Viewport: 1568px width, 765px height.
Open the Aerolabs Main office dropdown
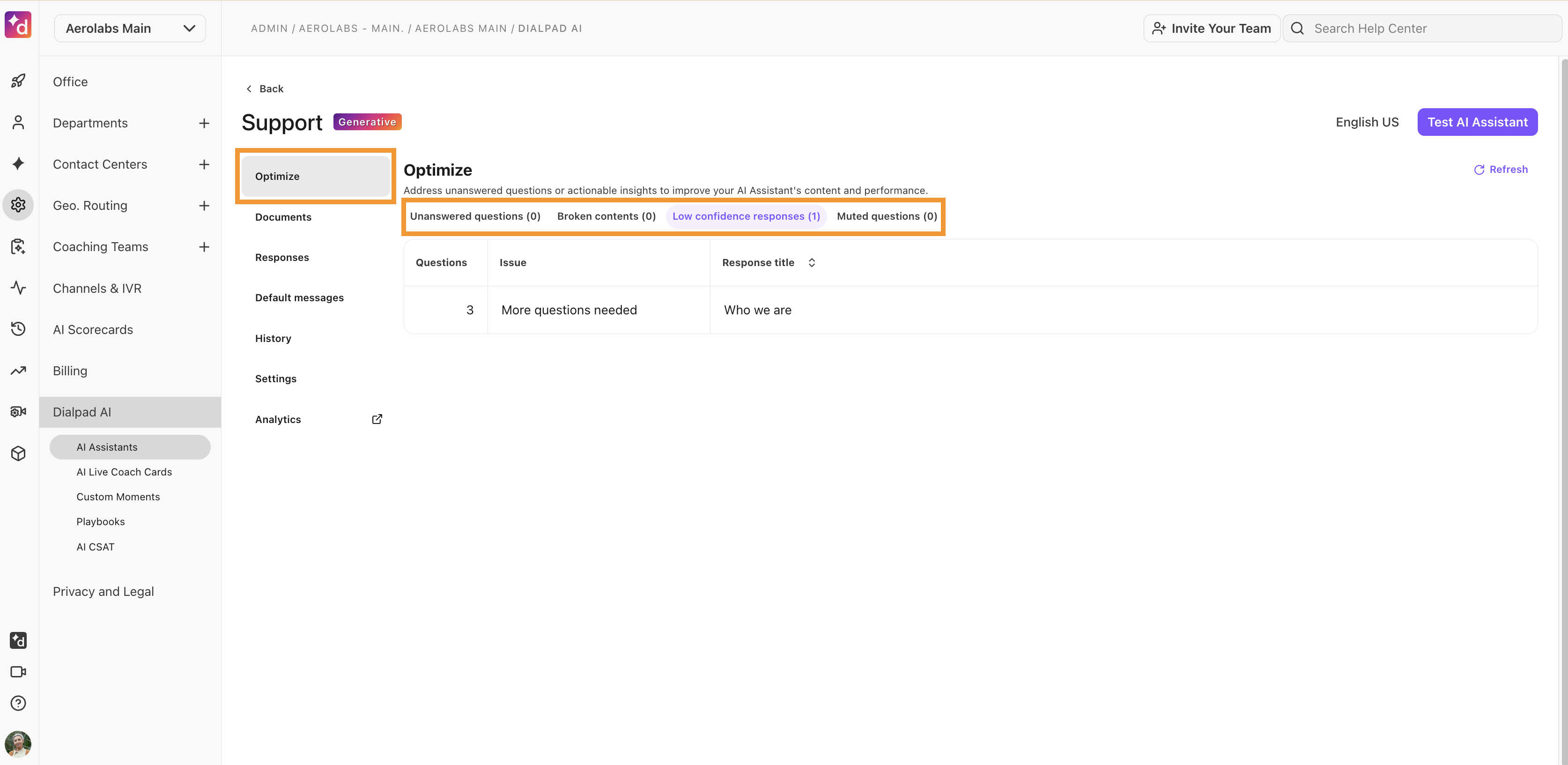[x=130, y=29]
